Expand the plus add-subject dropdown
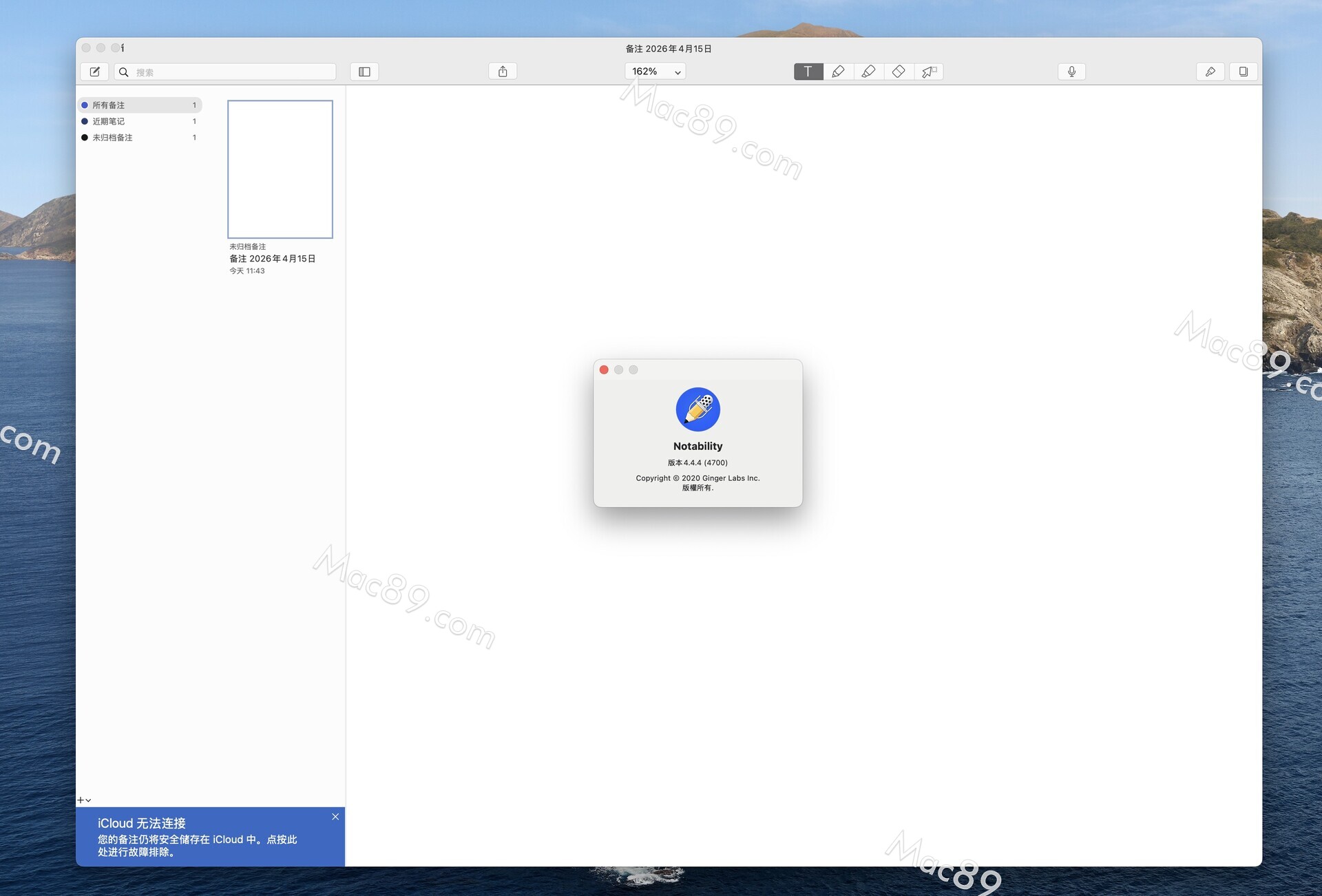This screenshot has width=1322, height=896. [x=84, y=800]
